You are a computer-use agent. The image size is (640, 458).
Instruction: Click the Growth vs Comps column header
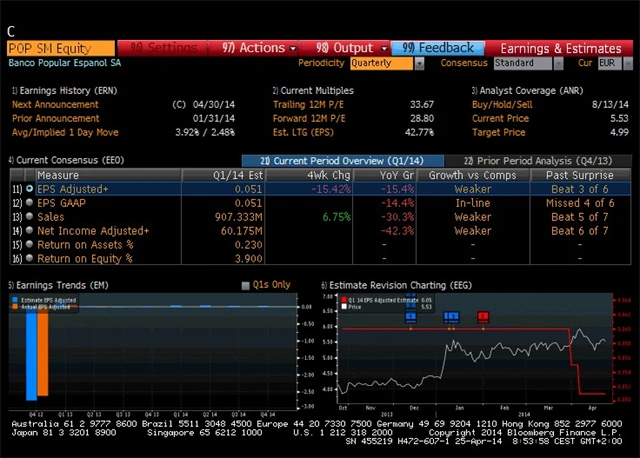click(x=473, y=175)
